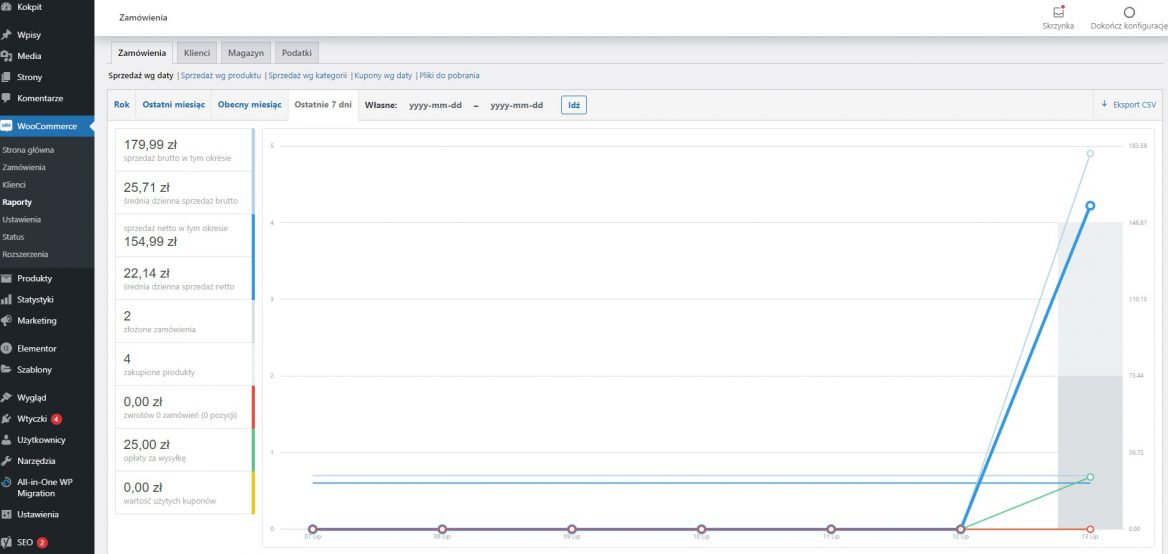This screenshot has height=554, width=1168.
Task: Select the Ostatni miesiąc range
Action: 174,104
